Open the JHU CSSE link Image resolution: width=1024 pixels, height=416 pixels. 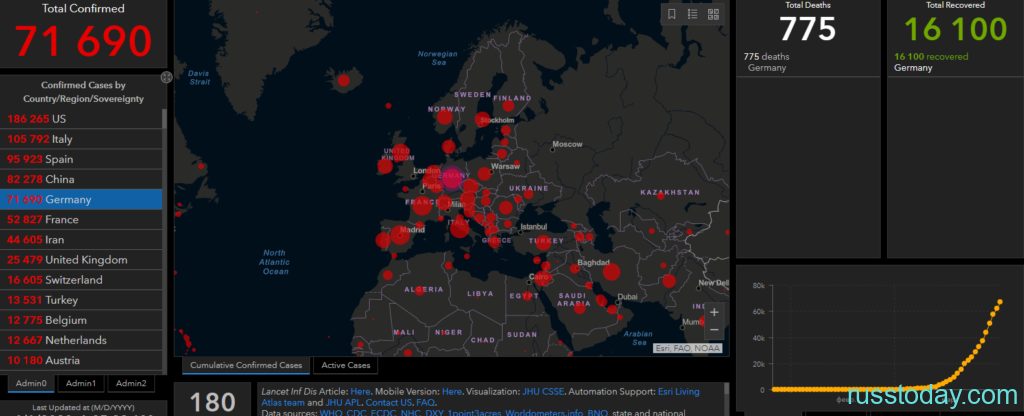tap(542, 392)
